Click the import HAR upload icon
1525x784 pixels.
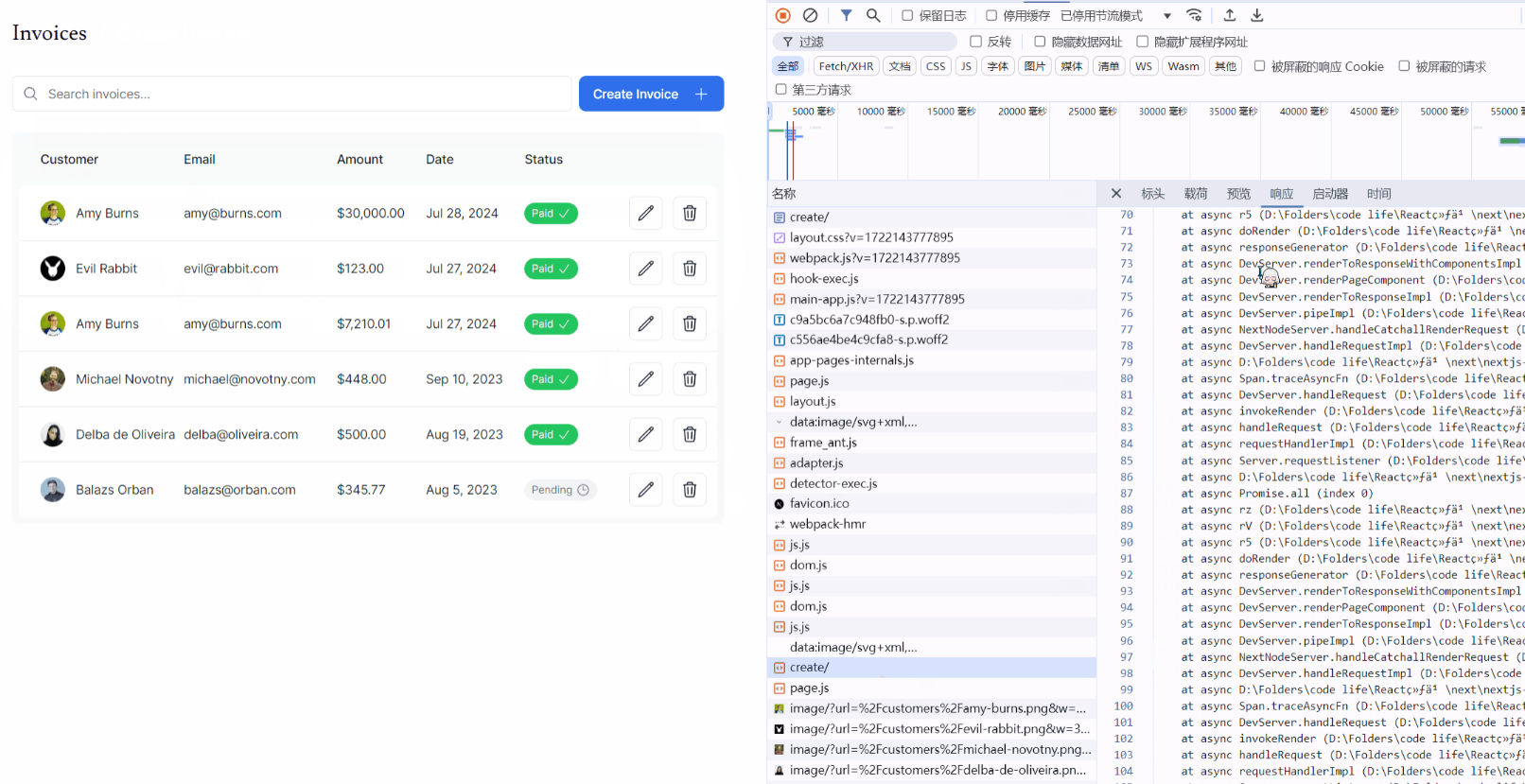(1230, 15)
